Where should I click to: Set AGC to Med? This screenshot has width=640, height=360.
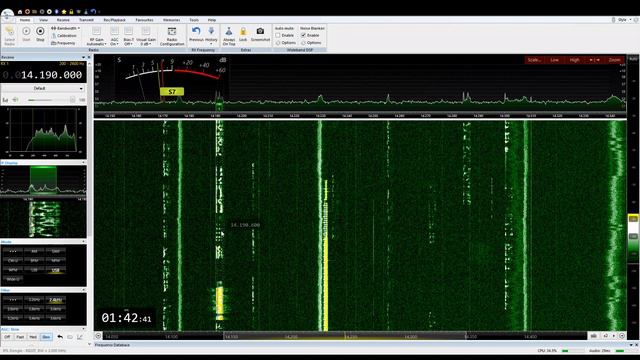pyautogui.click(x=33, y=337)
